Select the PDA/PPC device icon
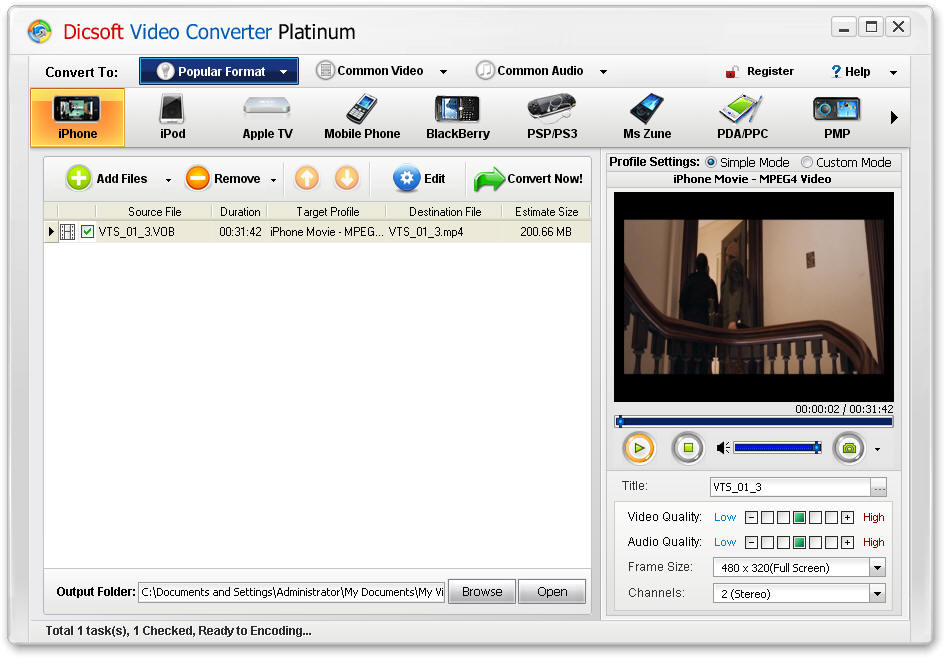The height and width of the screenshot is (658, 945). coord(741,109)
